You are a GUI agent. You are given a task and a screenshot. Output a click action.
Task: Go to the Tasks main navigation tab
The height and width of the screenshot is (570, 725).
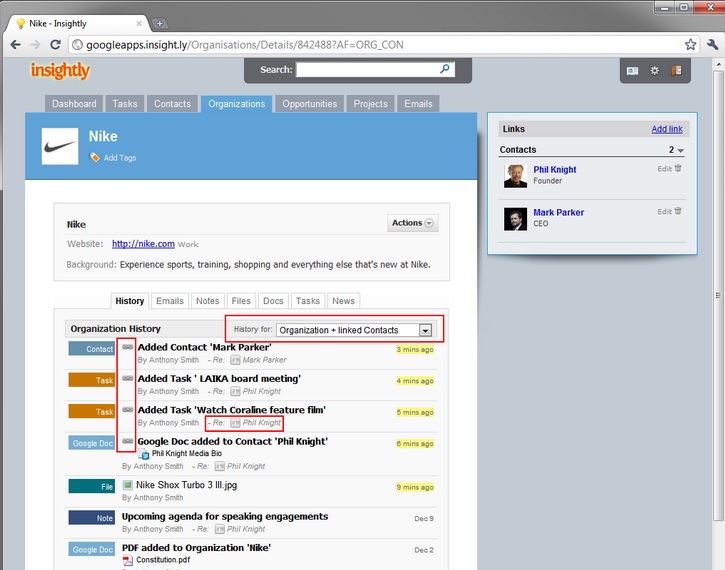[125, 104]
